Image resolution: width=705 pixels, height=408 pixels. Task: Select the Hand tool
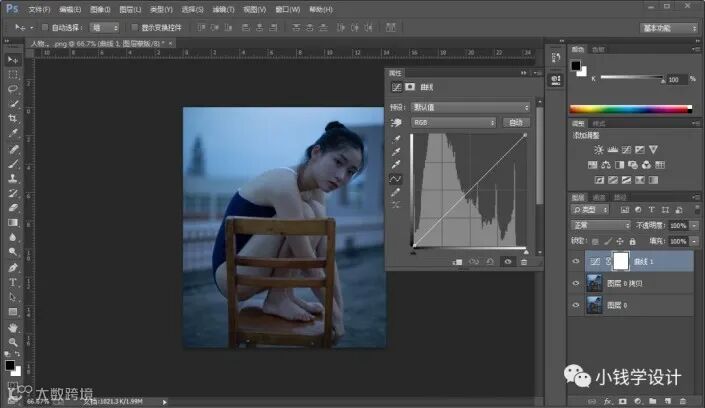point(13,327)
